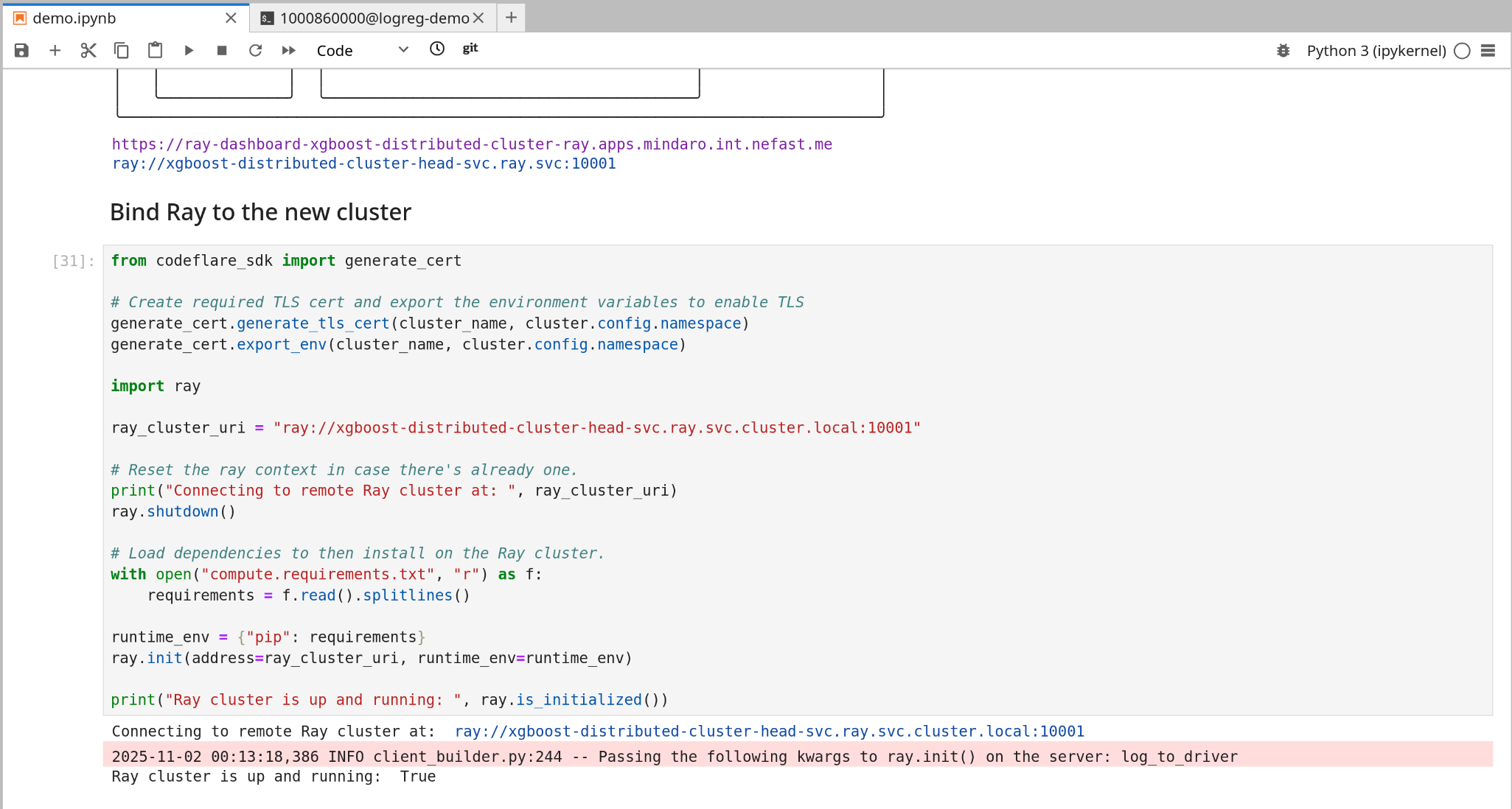Image resolution: width=1512 pixels, height=809 pixels.
Task: Enable the debugger bug icon
Action: (x=1283, y=50)
